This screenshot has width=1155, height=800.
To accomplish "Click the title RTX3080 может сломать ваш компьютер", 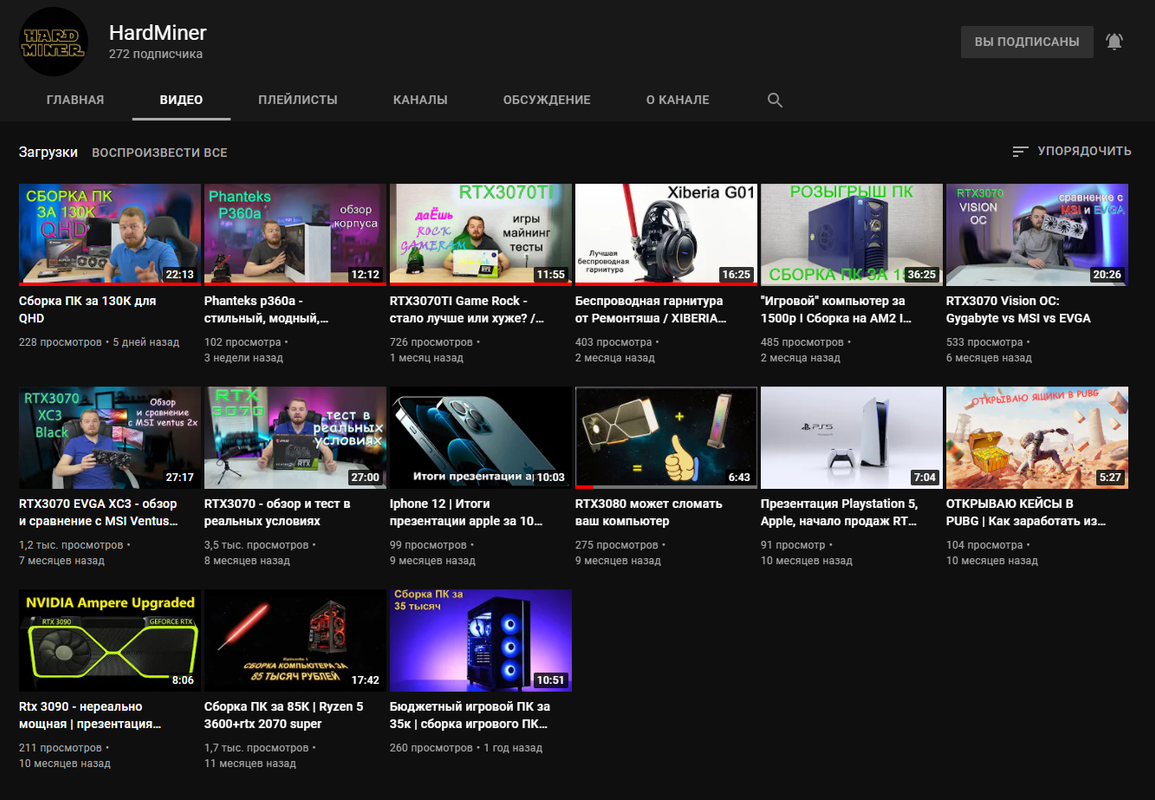I will point(649,513).
